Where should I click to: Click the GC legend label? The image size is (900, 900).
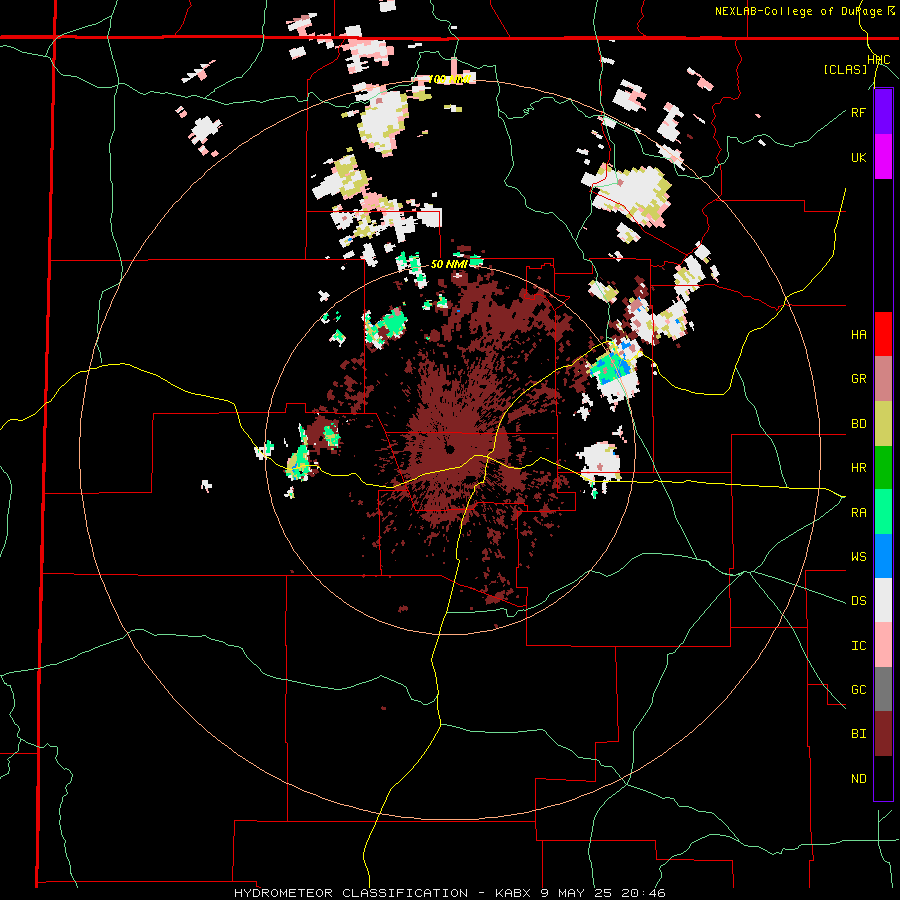[858, 689]
